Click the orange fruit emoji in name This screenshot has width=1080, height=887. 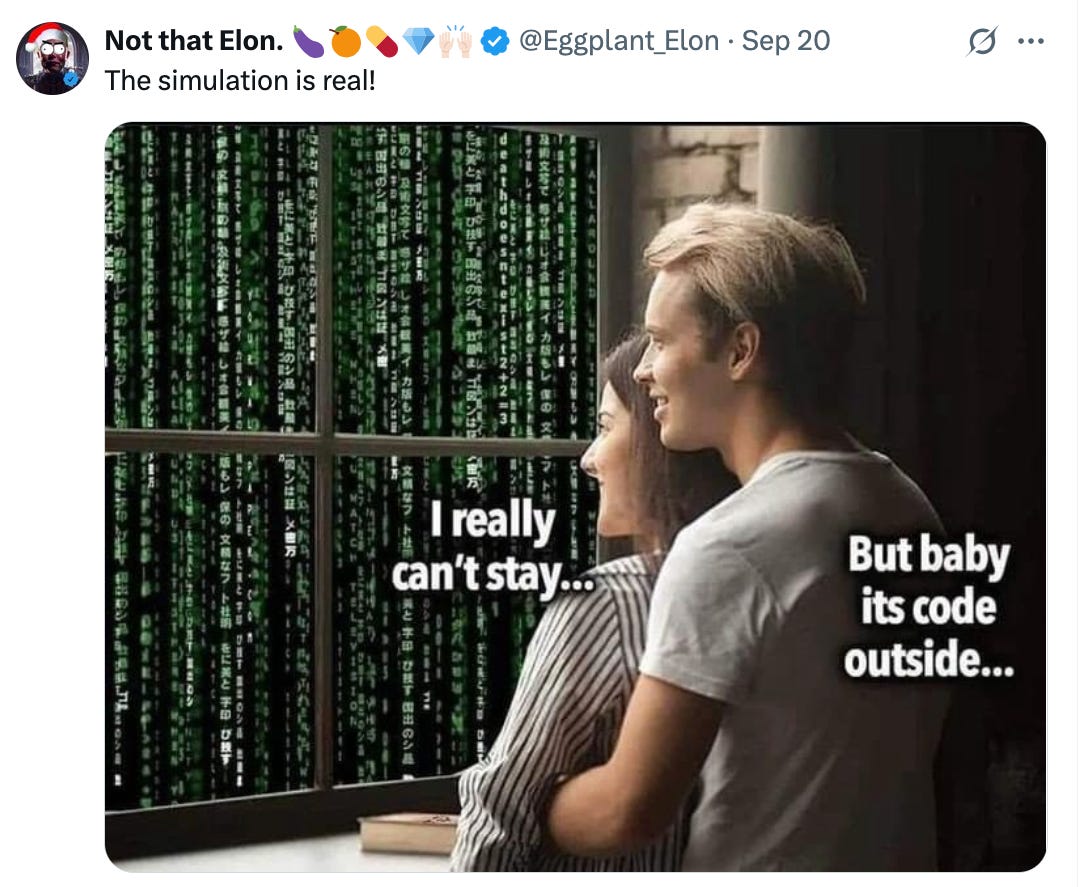pos(345,41)
